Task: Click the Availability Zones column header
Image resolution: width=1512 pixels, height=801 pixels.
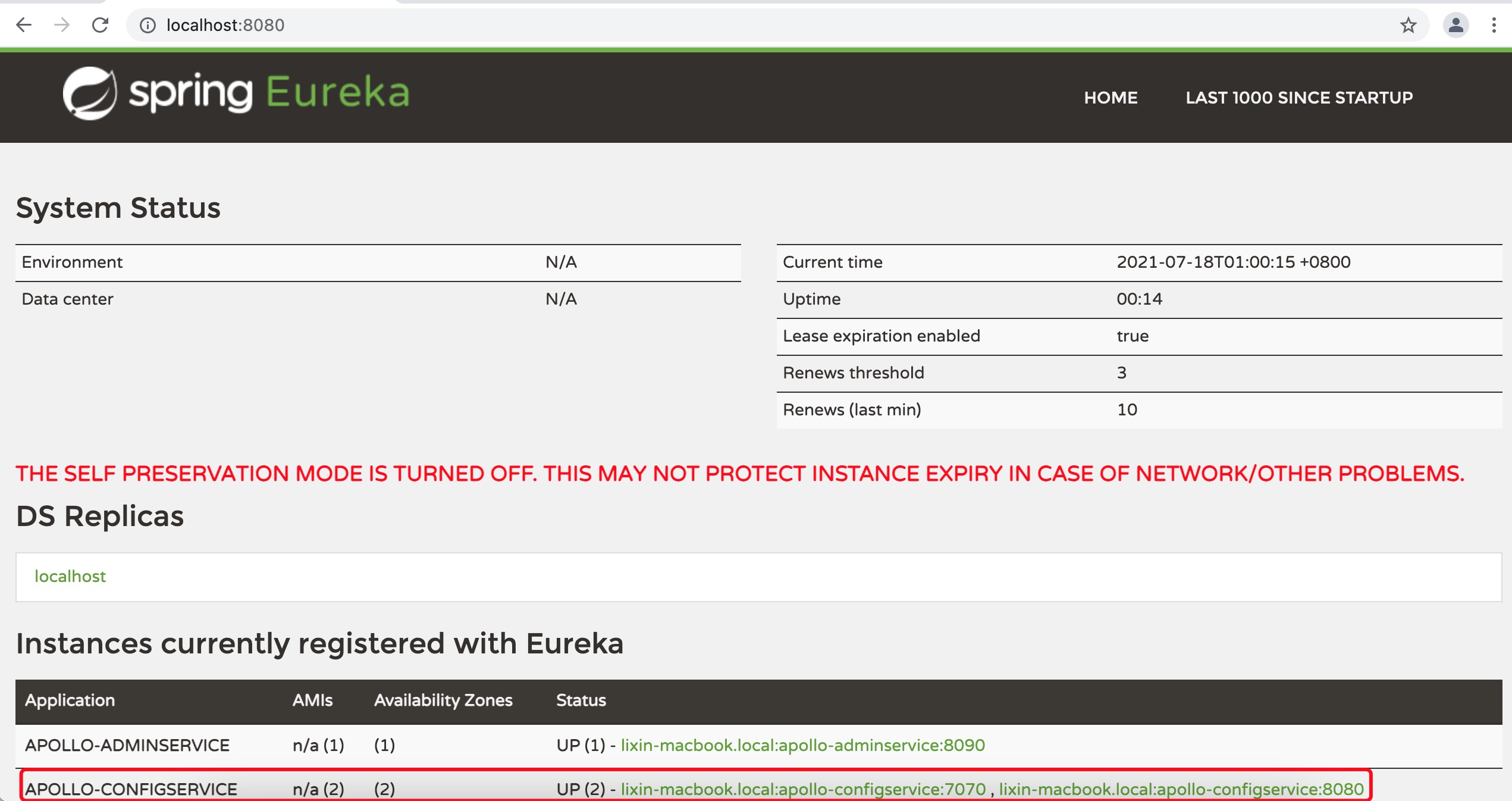Action: [x=443, y=700]
